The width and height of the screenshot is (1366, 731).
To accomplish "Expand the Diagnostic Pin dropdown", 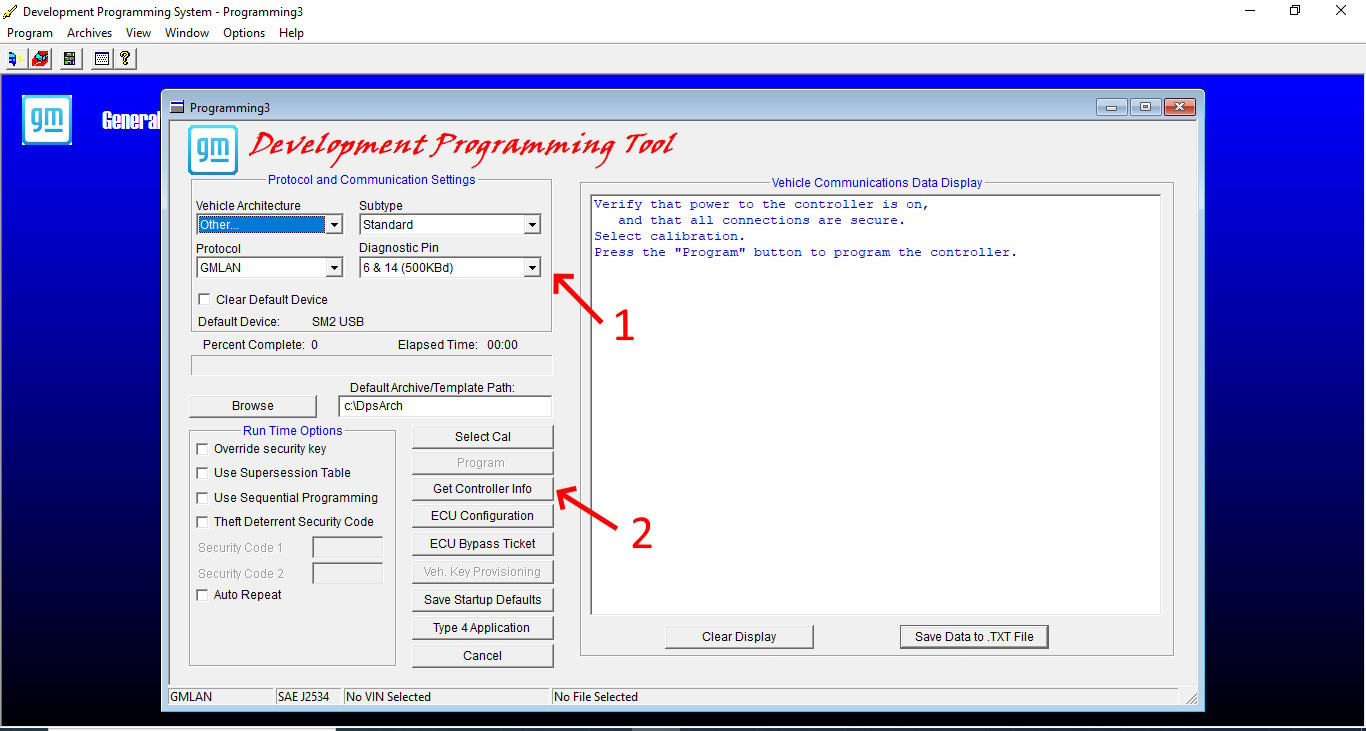I will coord(532,268).
